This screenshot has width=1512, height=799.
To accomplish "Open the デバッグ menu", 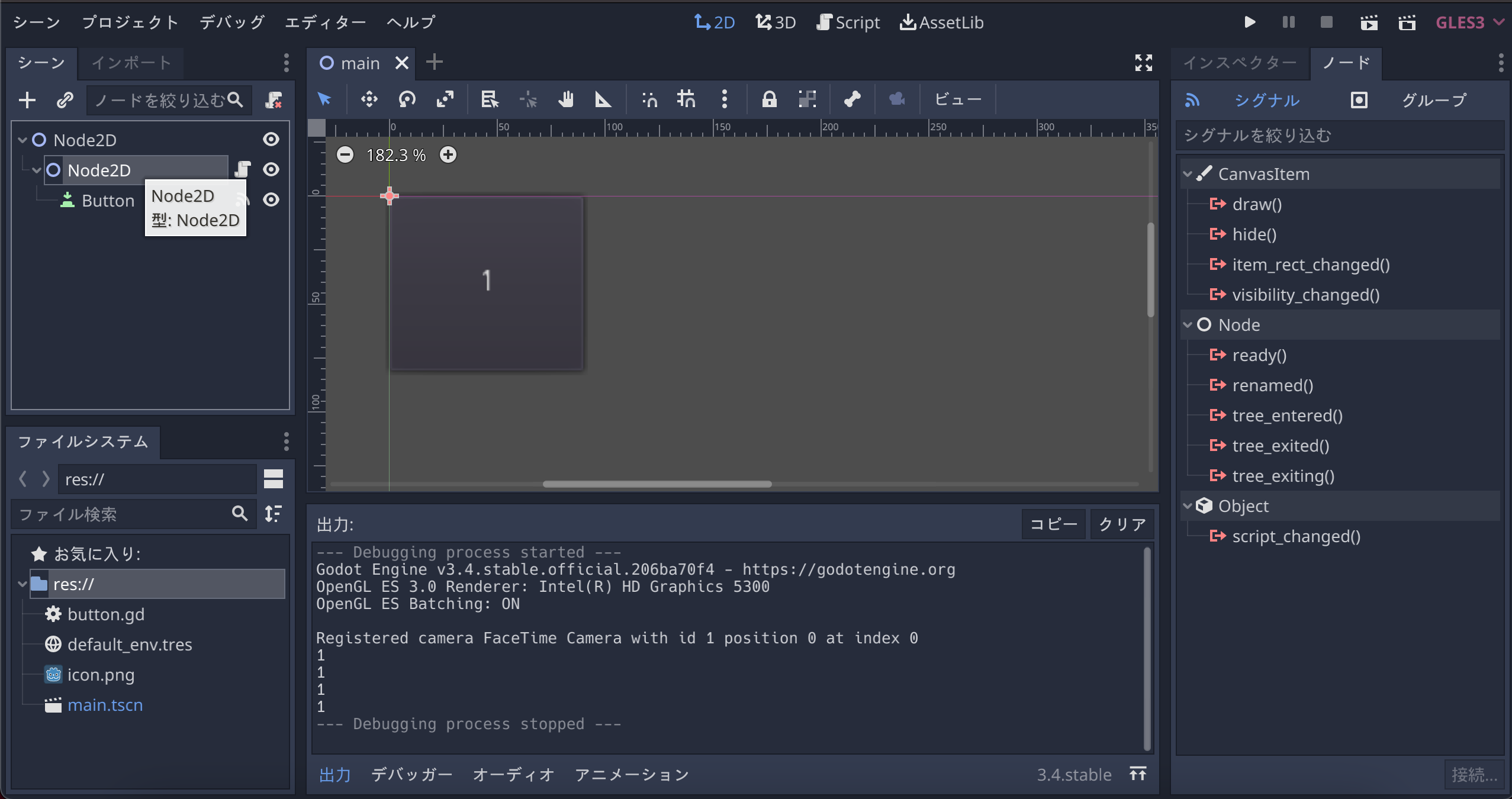I will tap(232, 22).
